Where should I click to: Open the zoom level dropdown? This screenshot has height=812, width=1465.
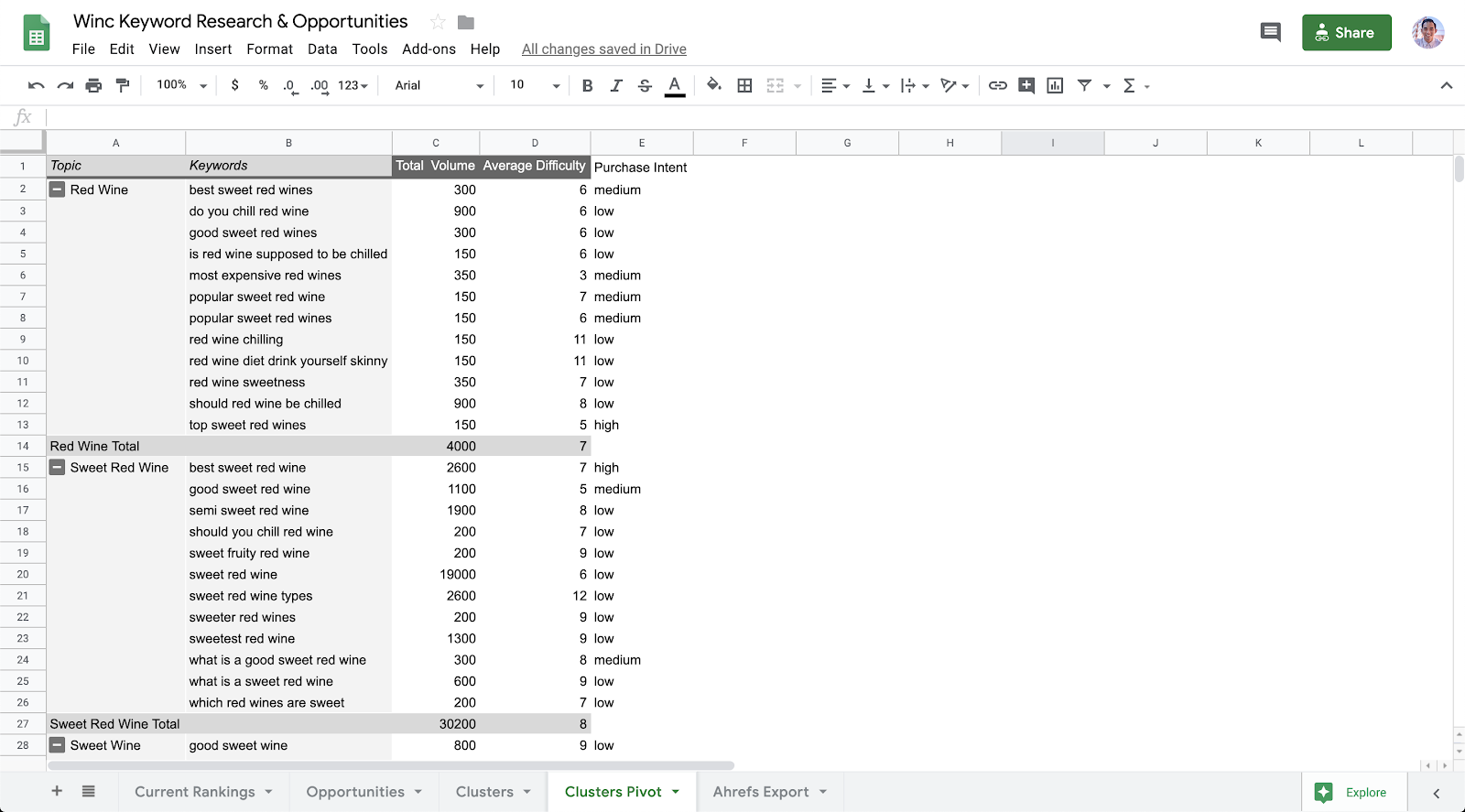pyautogui.click(x=181, y=85)
